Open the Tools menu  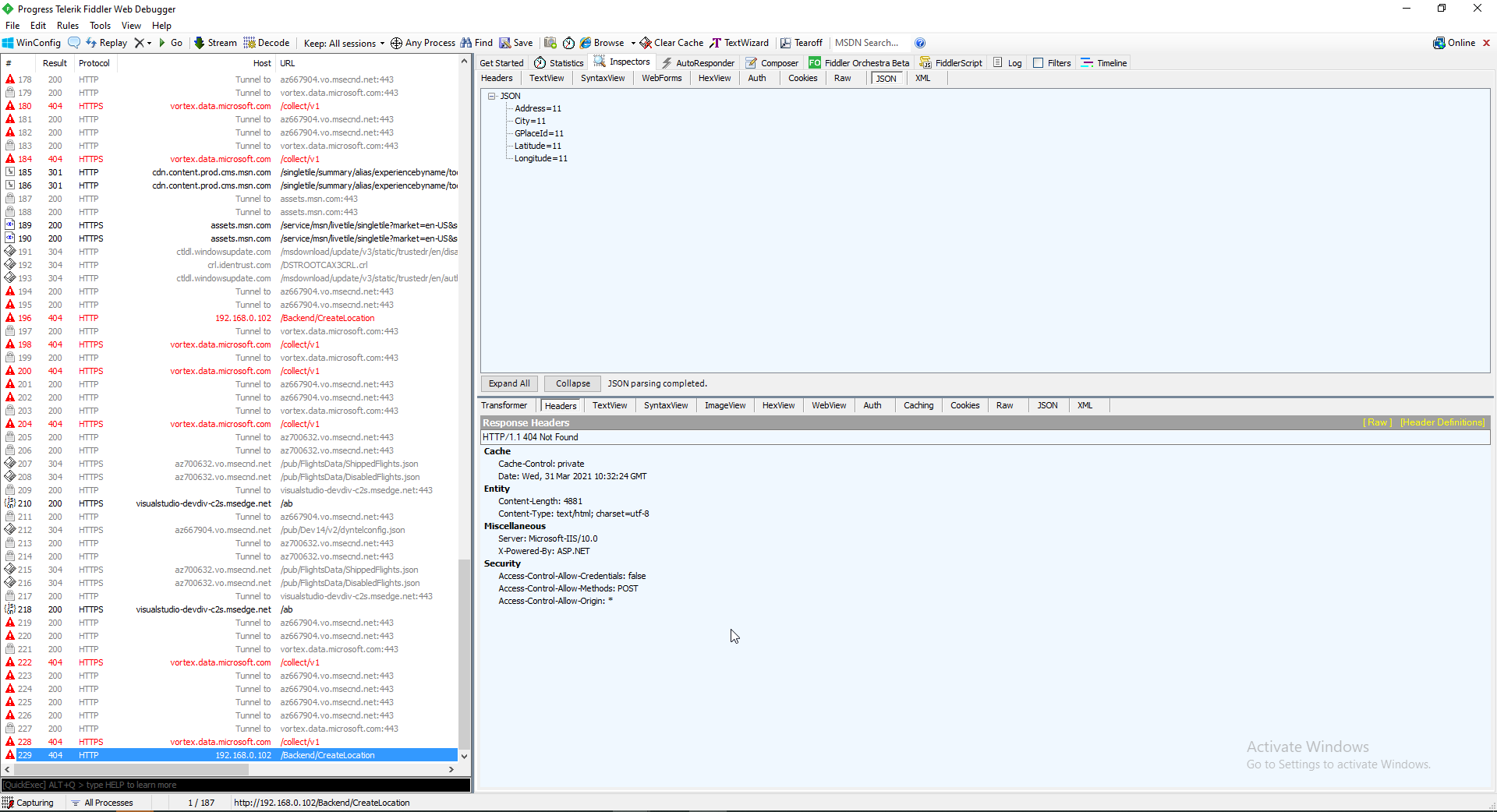tap(101, 26)
